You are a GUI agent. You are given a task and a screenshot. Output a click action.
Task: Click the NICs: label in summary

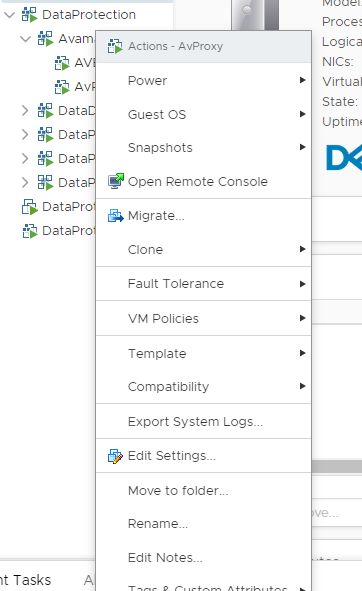coord(338,61)
